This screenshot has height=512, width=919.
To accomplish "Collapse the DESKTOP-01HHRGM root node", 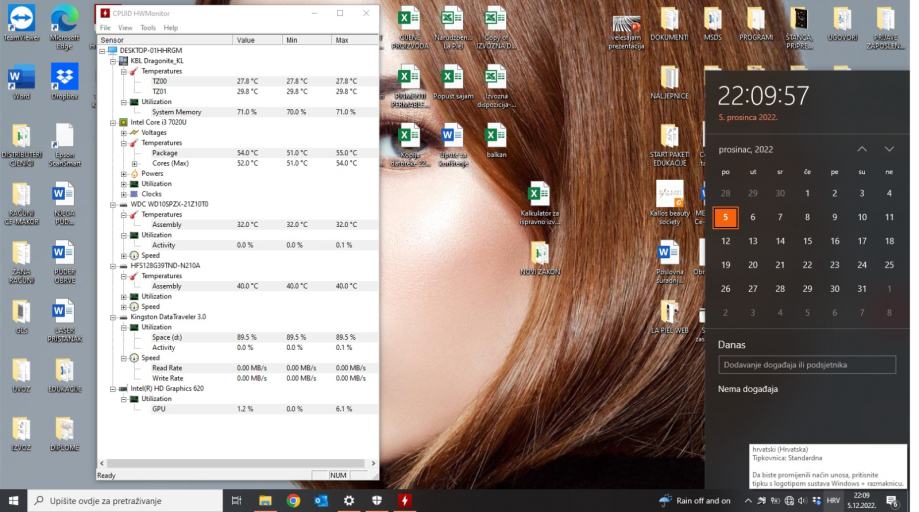I will [102, 51].
